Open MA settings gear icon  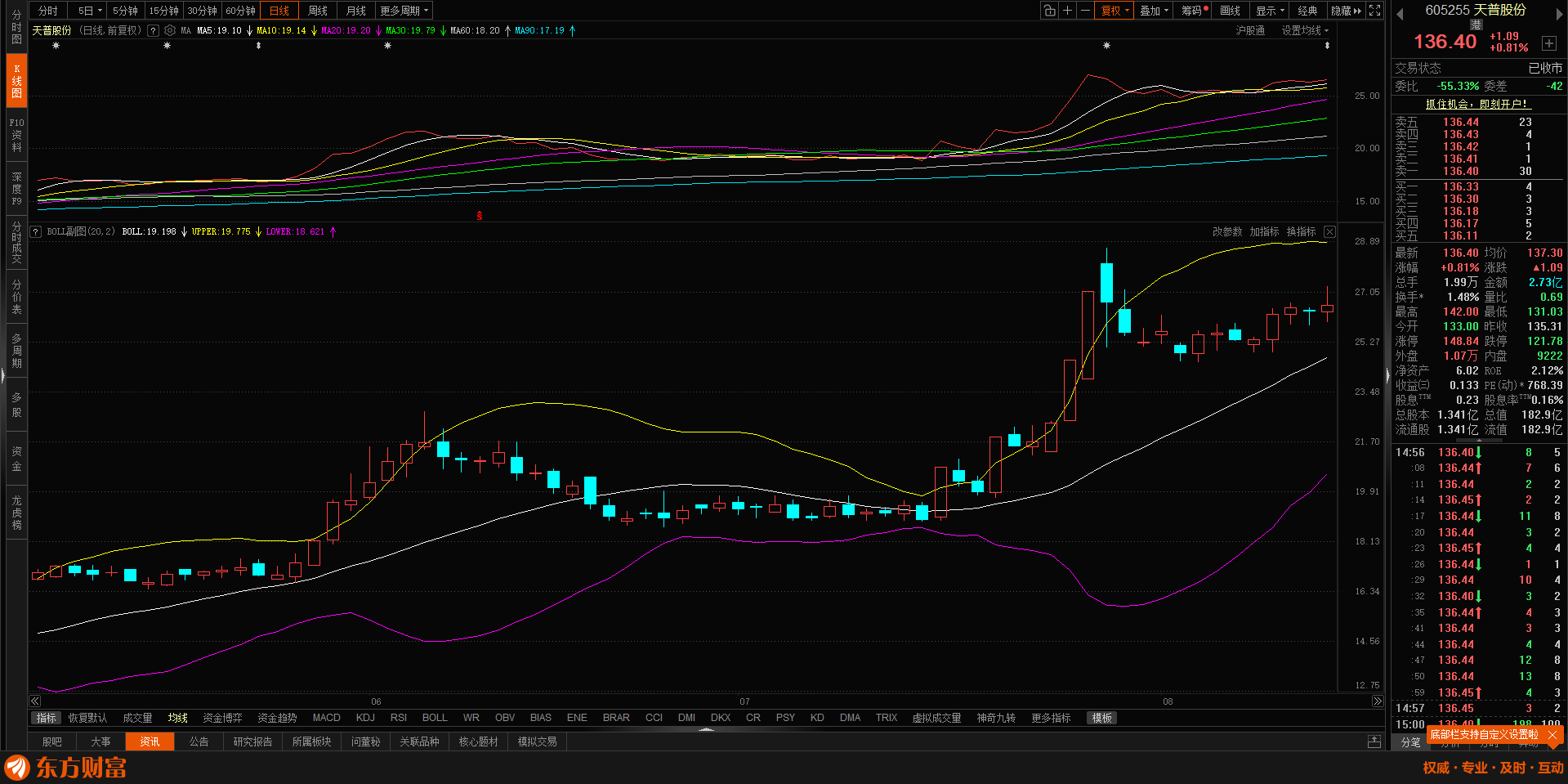(170, 30)
